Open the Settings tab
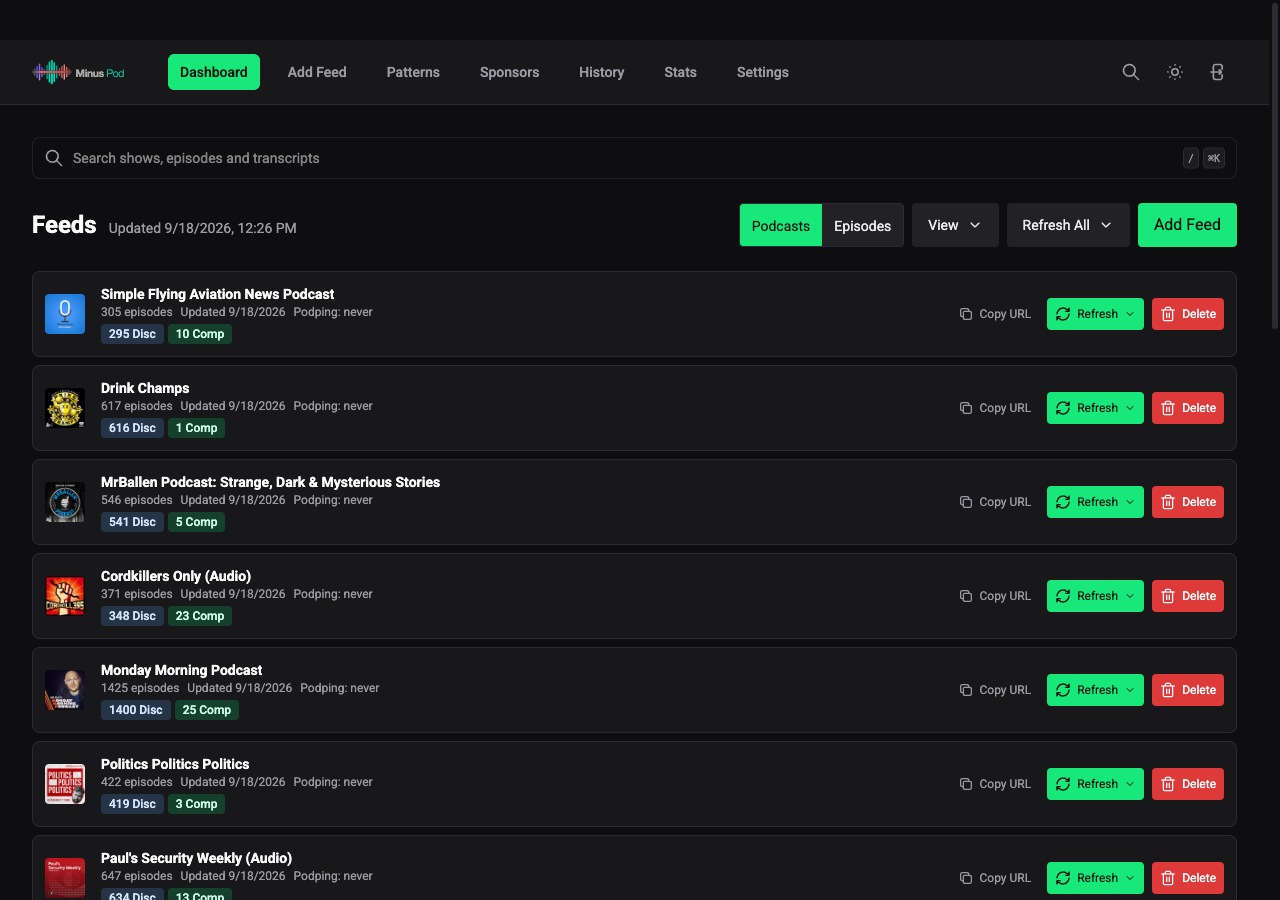This screenshot has height=900, width=1280. point(763,72)
